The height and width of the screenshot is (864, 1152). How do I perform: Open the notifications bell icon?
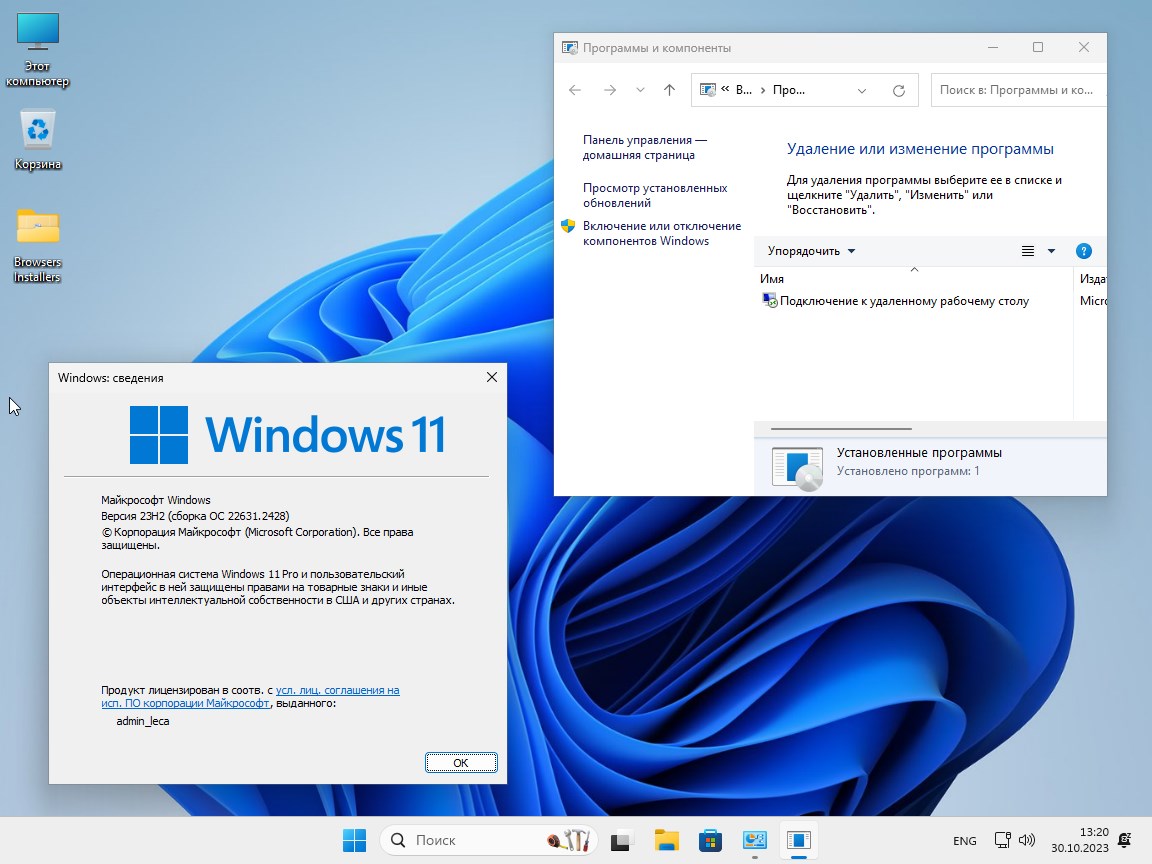point(1125,840)
